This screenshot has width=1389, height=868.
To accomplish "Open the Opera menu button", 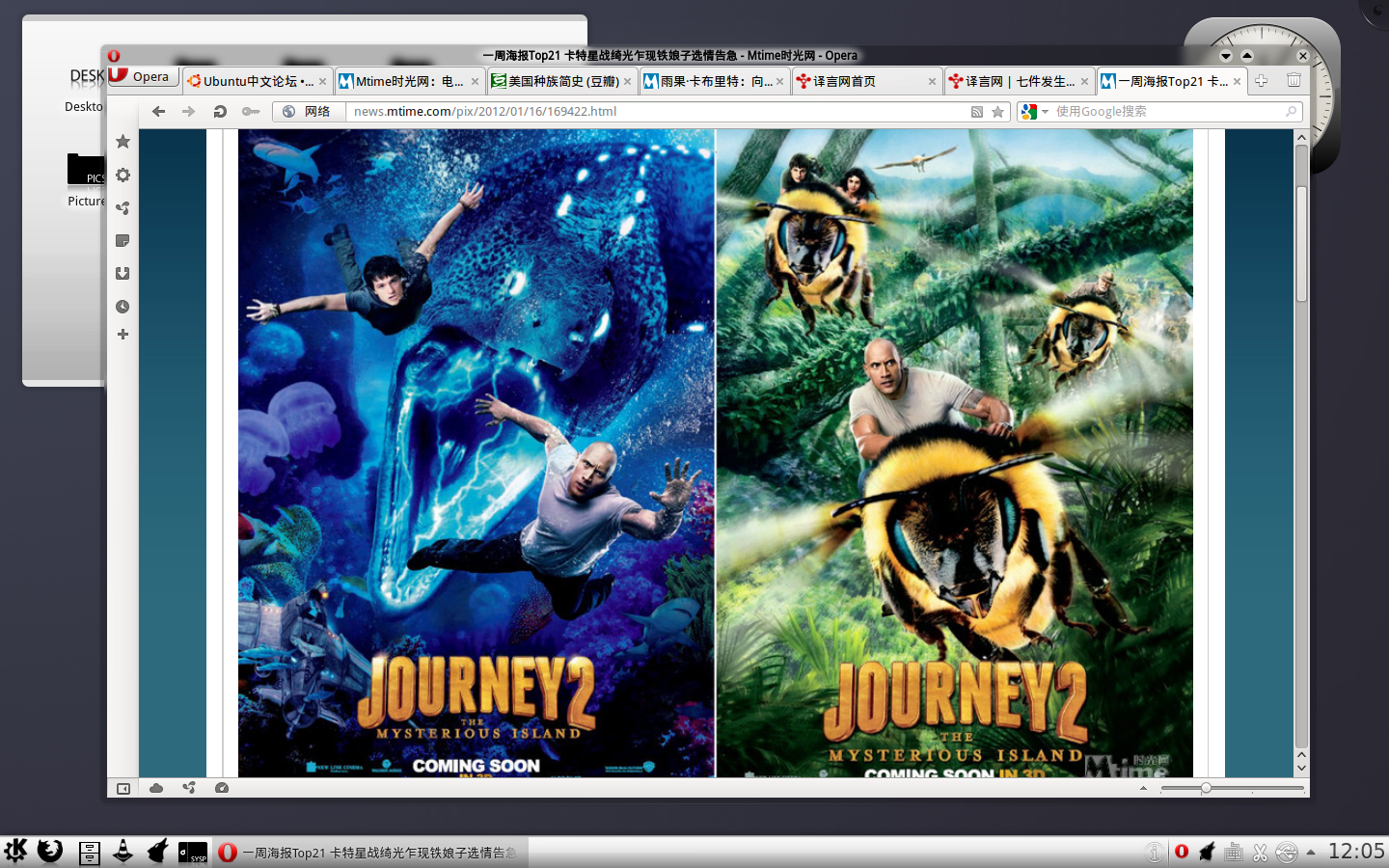I will tap(144, 76).
